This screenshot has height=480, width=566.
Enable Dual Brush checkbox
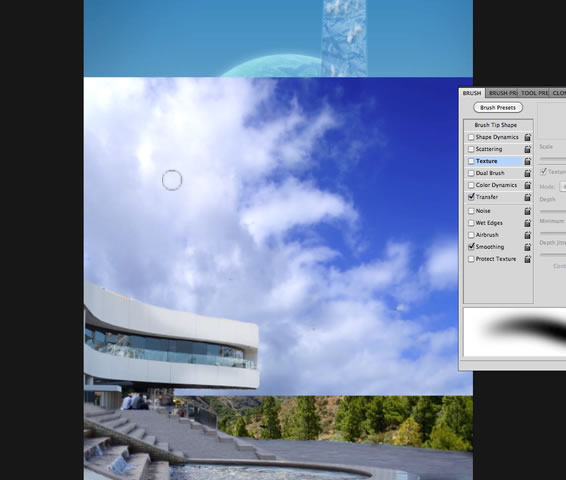[471, 173]
